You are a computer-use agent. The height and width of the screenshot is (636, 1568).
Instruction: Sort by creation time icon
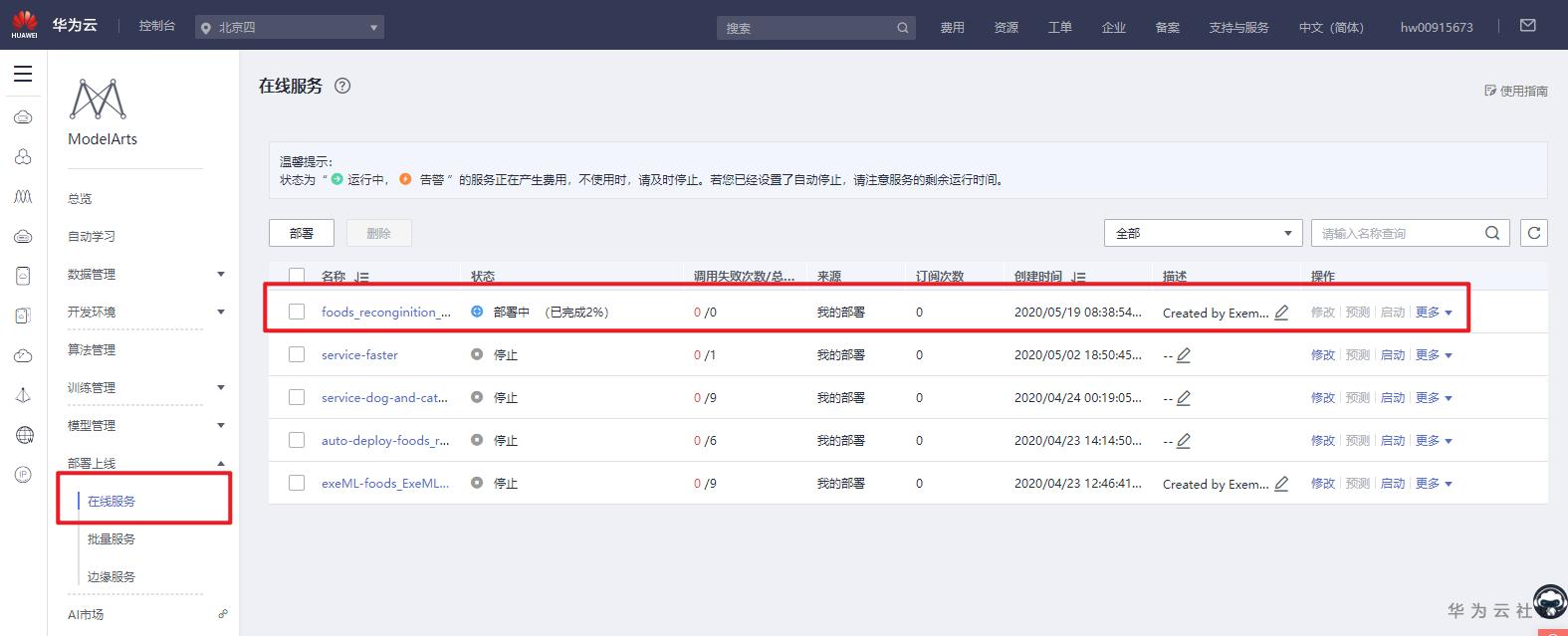coord(1078,277)
